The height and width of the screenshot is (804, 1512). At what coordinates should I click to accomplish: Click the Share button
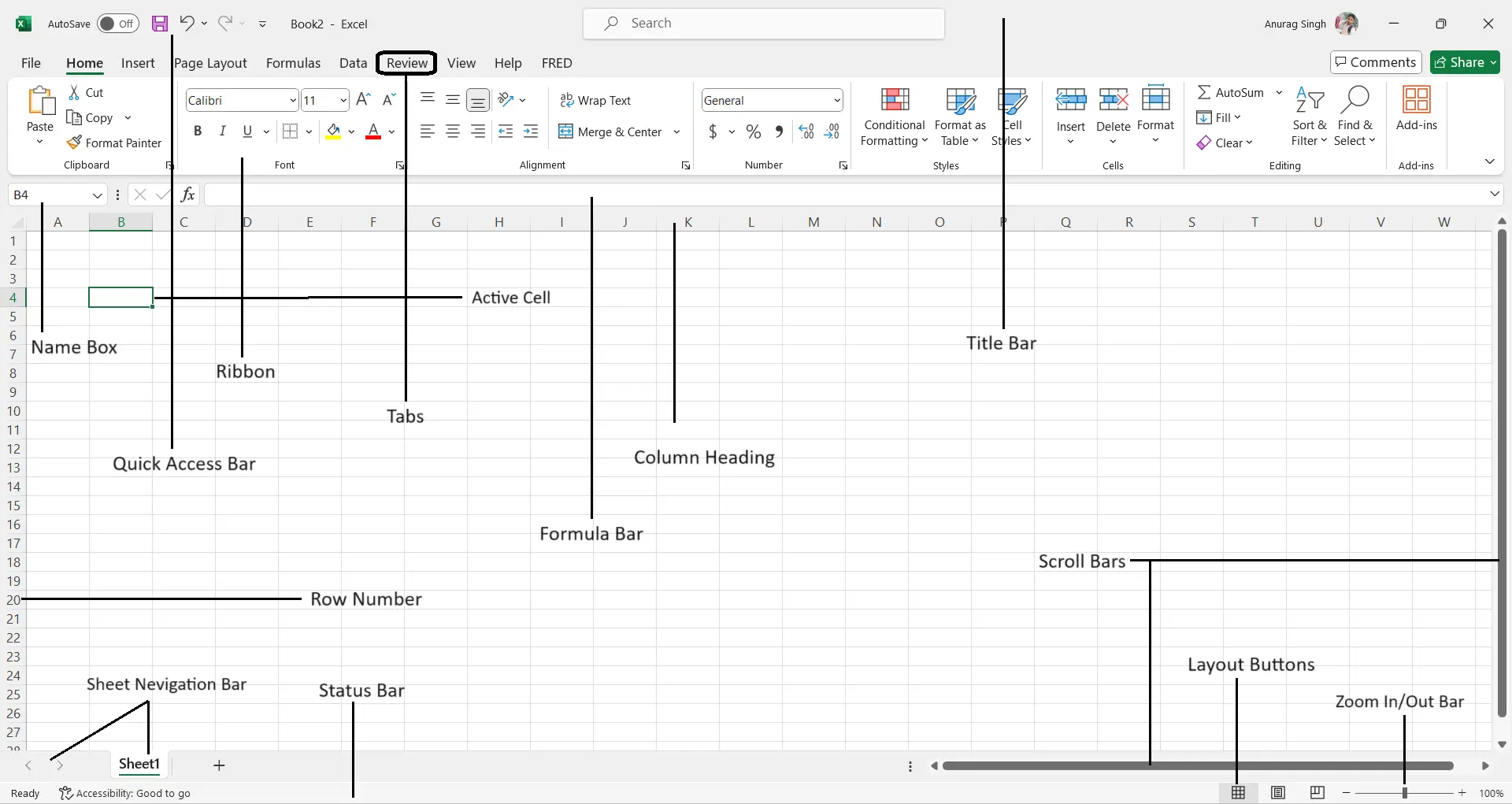point(1464,62)
